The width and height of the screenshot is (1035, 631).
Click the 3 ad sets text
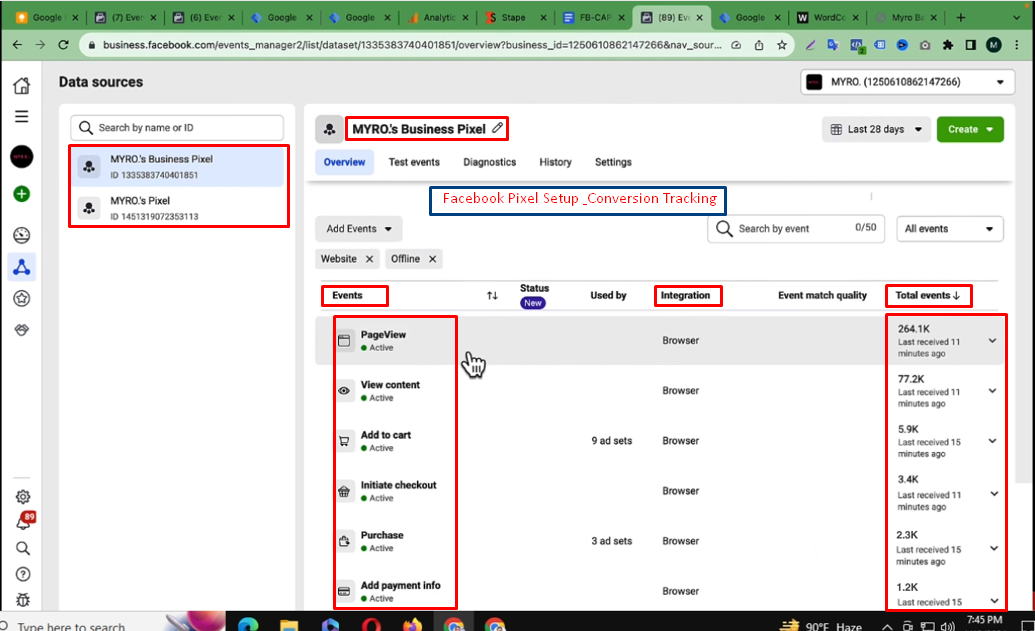coord(611,541)
